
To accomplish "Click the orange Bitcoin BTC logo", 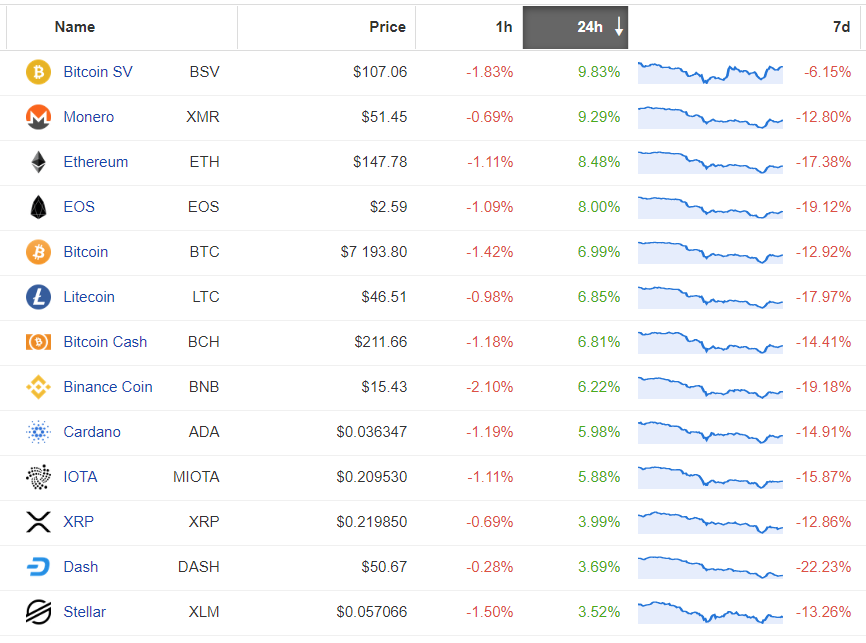I will tap(38, 252).
